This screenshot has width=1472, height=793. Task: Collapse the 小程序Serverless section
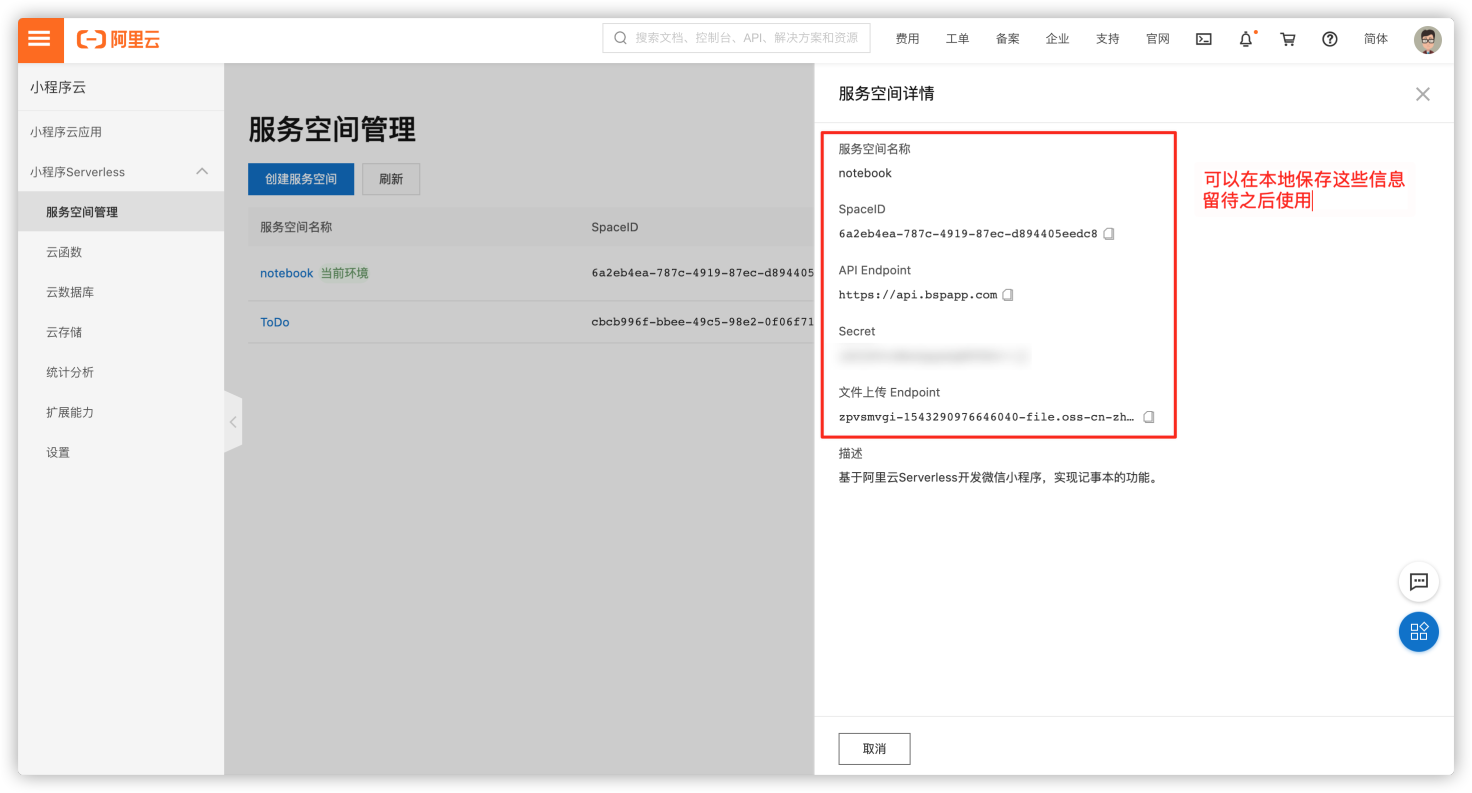click(x=202, y=172)
